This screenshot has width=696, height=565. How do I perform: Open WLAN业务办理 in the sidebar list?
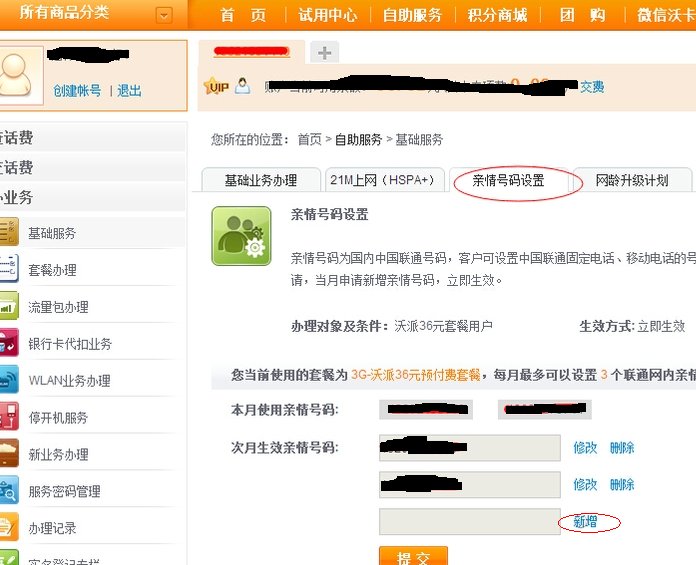[69, 380]
